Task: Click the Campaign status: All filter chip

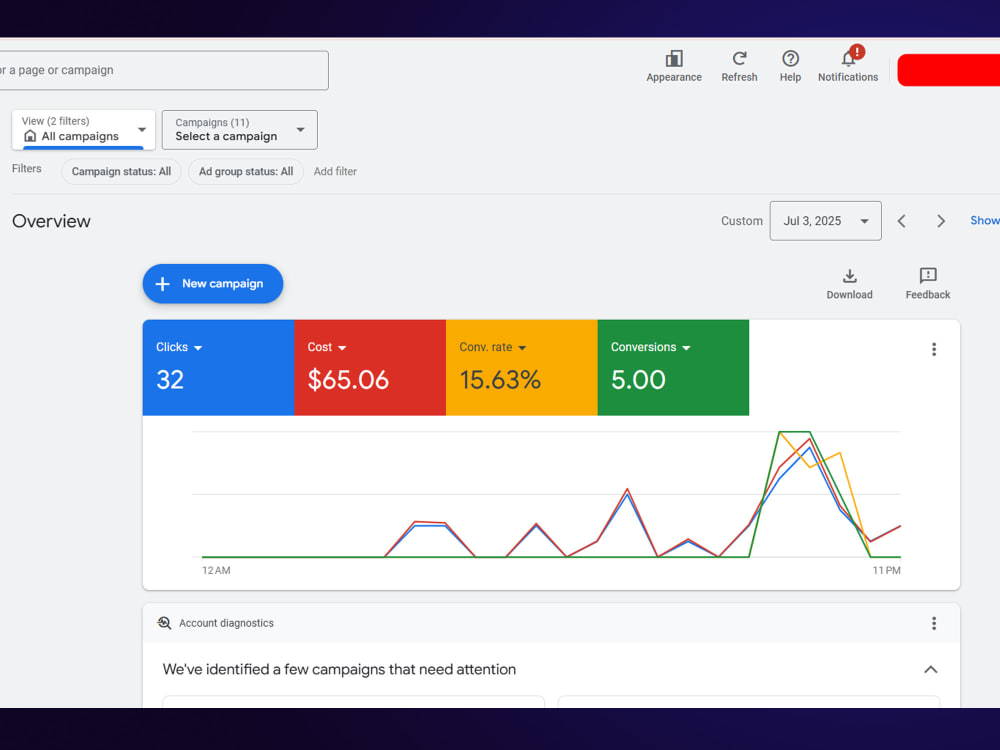Action: tap(121, 172)
